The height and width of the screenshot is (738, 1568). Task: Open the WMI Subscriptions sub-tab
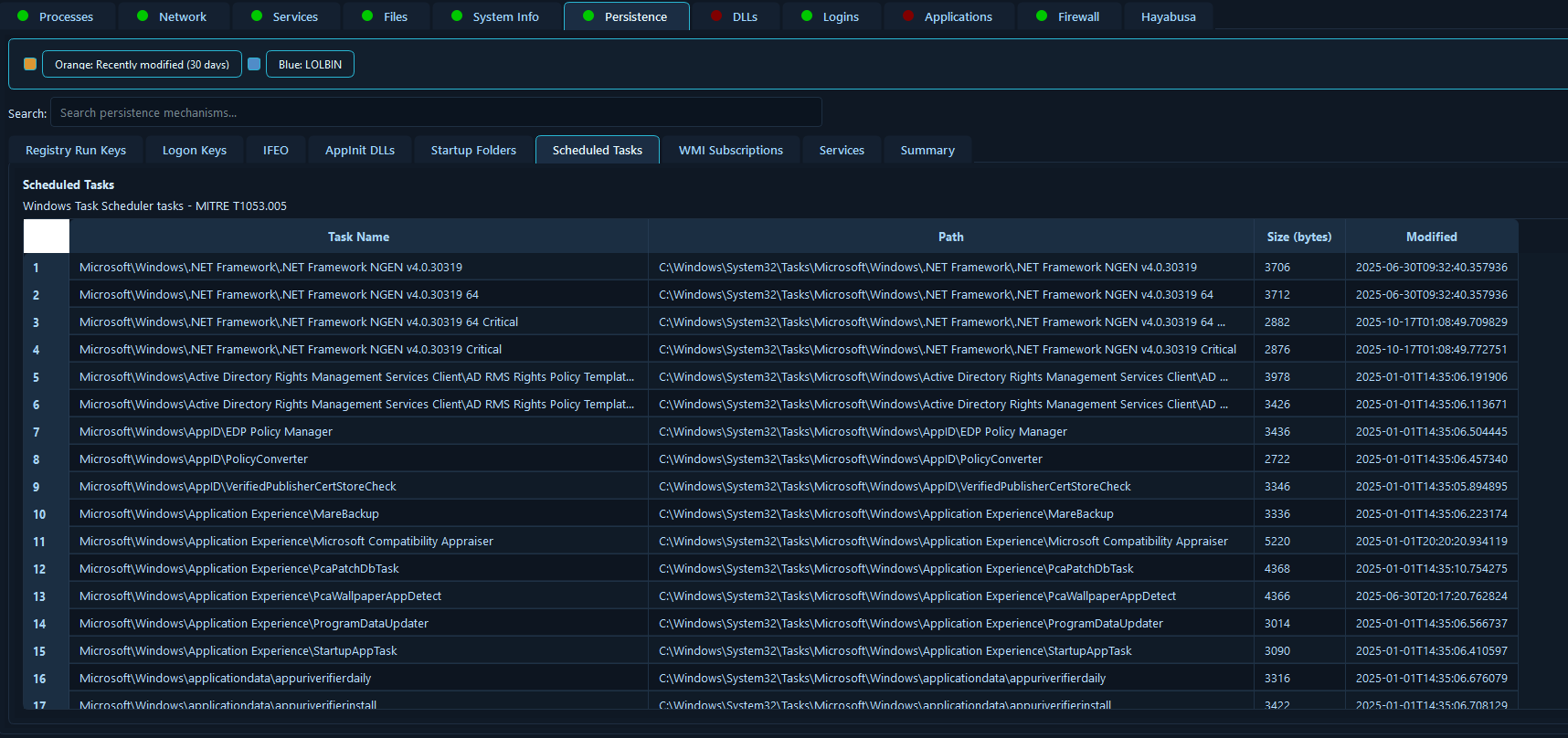(730, 150)
